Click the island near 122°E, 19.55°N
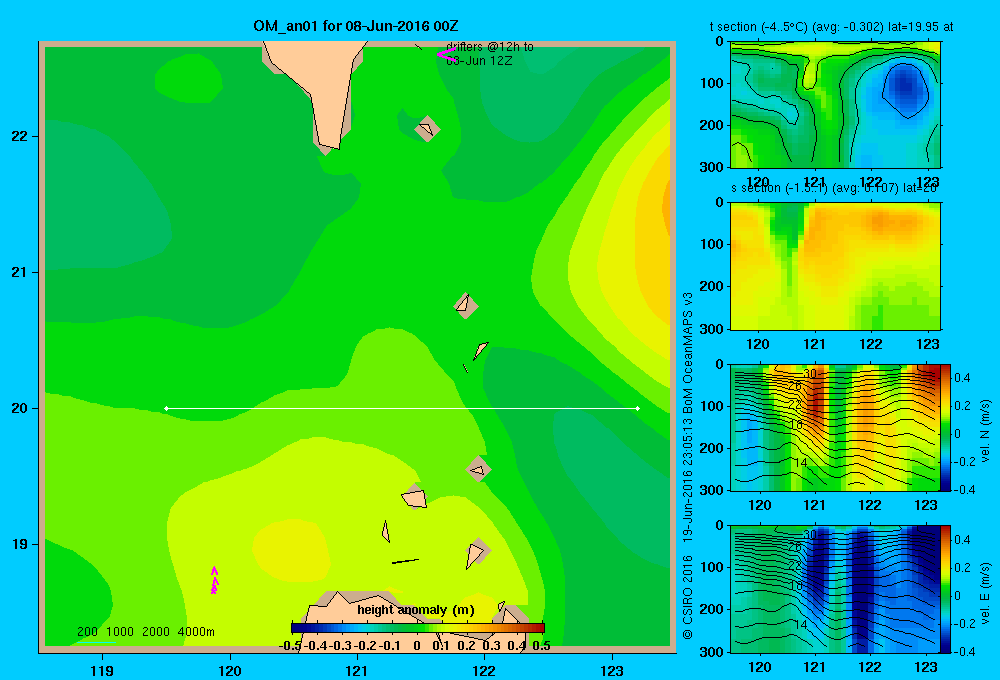 point(478,469)
